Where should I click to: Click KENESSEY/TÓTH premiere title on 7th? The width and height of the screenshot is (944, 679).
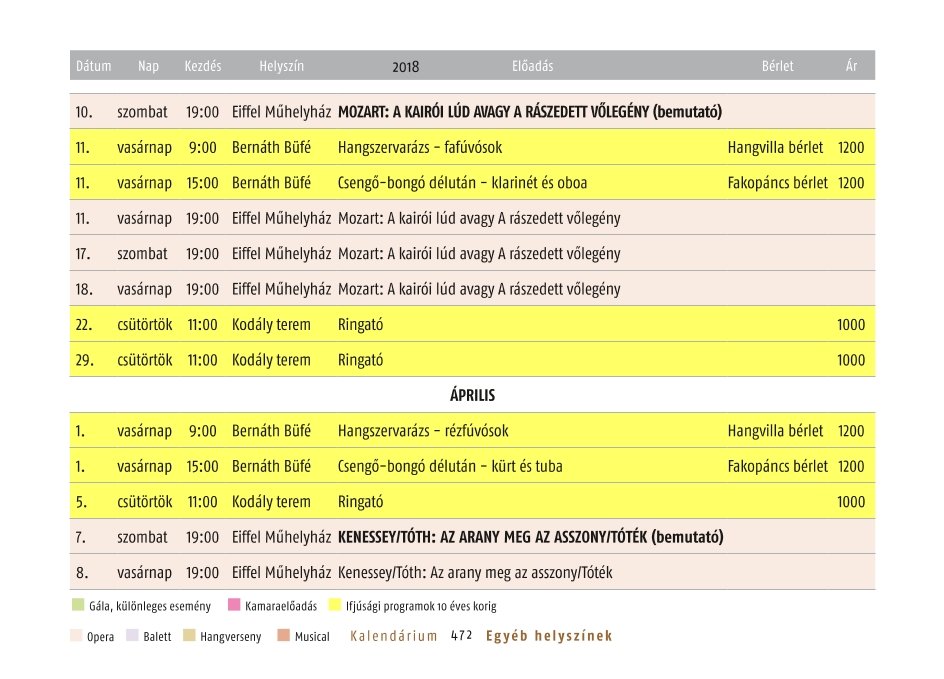[x=530, y=537]
